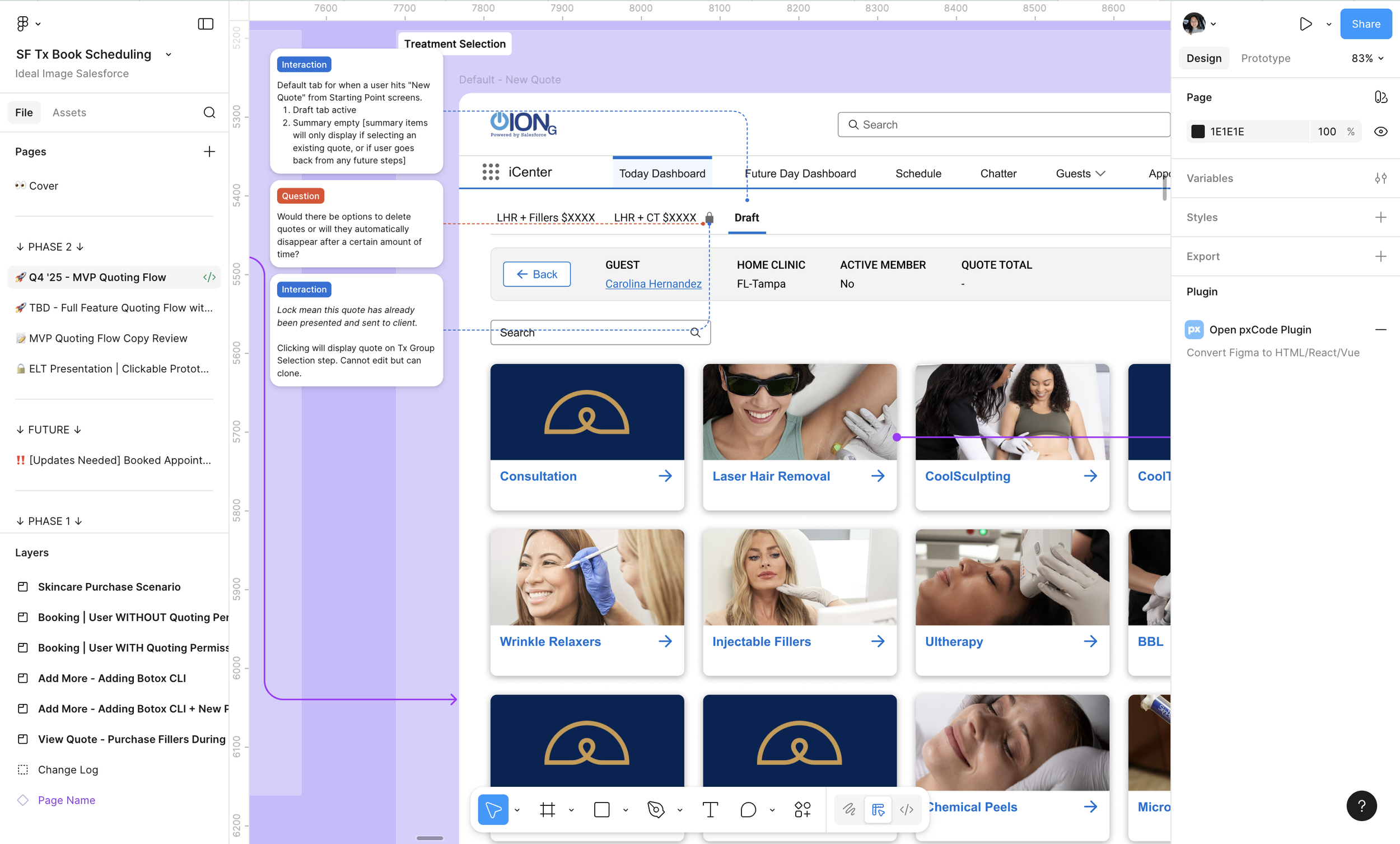Expand SF Tx Book Scheduling file menu

168,54
